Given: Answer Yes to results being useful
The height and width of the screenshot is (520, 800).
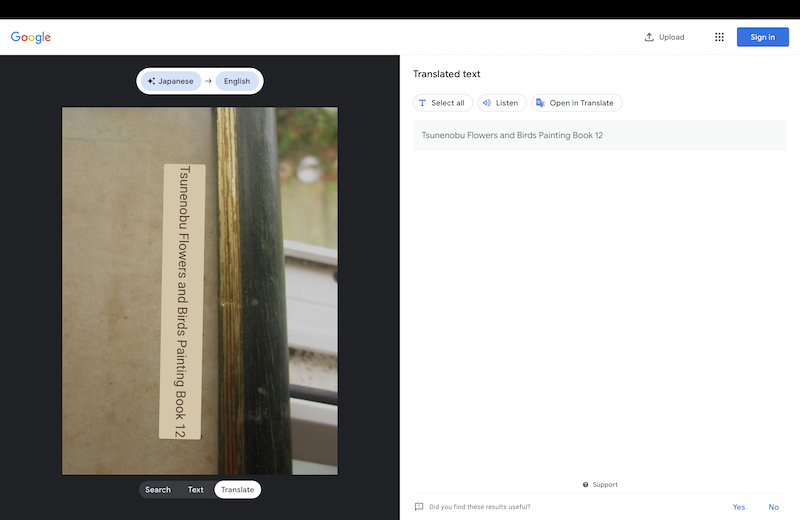Looking at the screenshot, I should tap(738, 507).
